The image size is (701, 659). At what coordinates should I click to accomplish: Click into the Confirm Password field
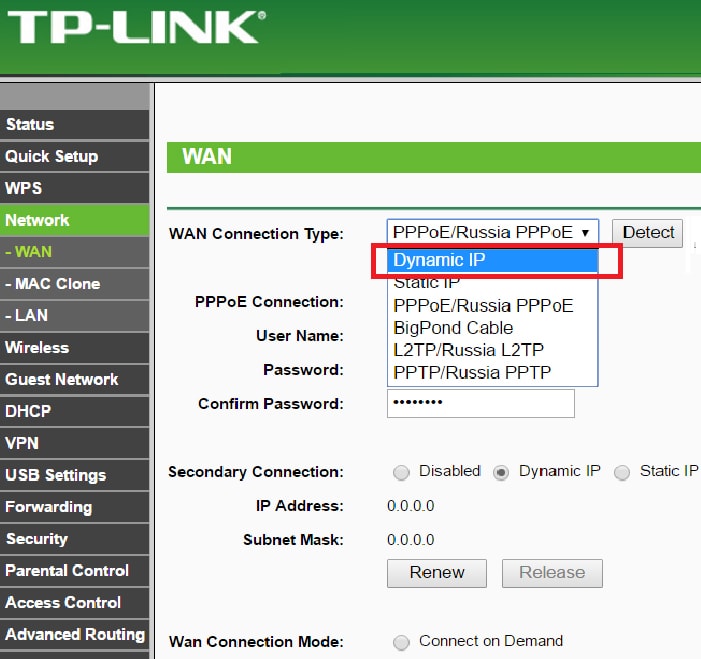tap(481, 403)
